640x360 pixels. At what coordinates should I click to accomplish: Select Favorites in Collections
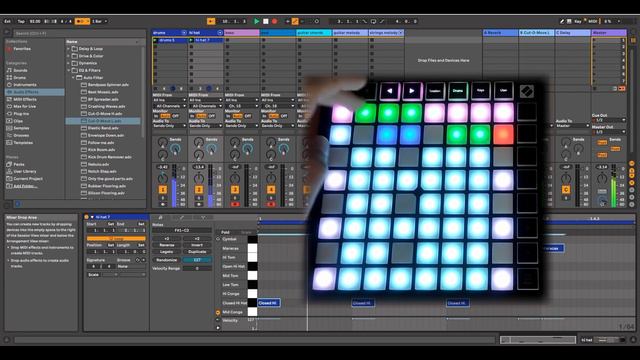pyautogui.click(x=22, y=49)
